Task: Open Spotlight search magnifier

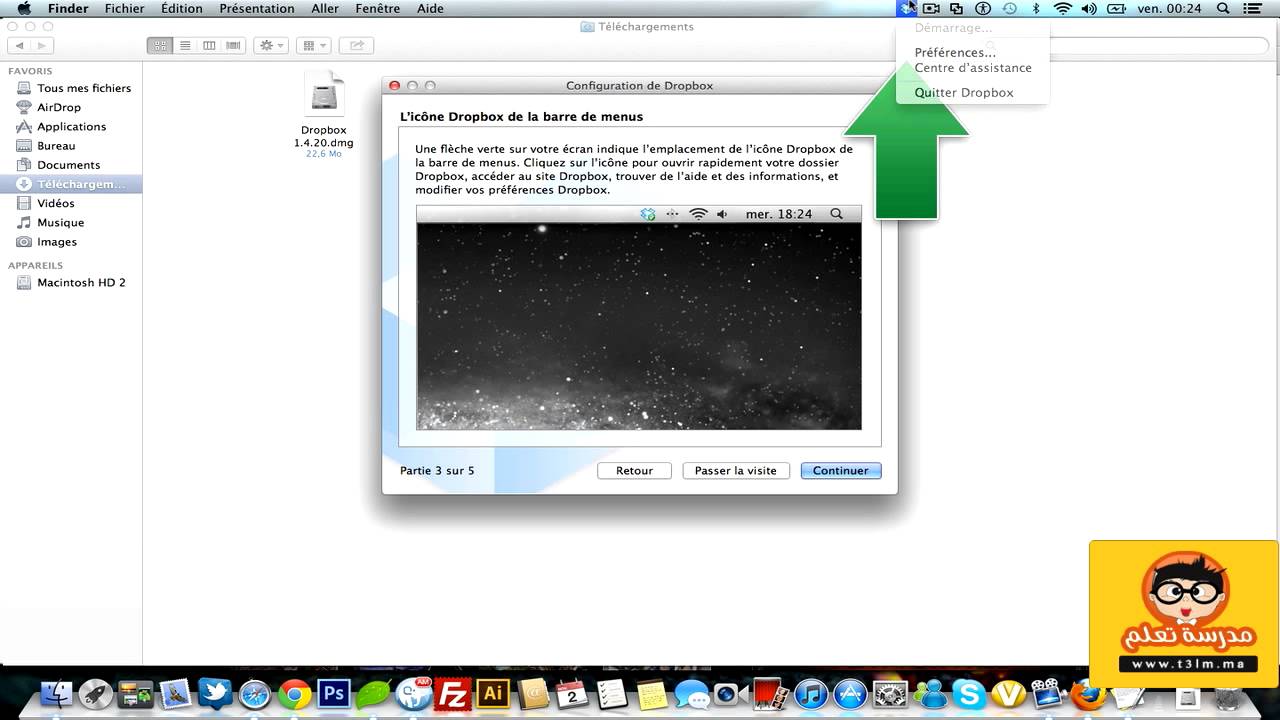Action: pos(1223,8)
